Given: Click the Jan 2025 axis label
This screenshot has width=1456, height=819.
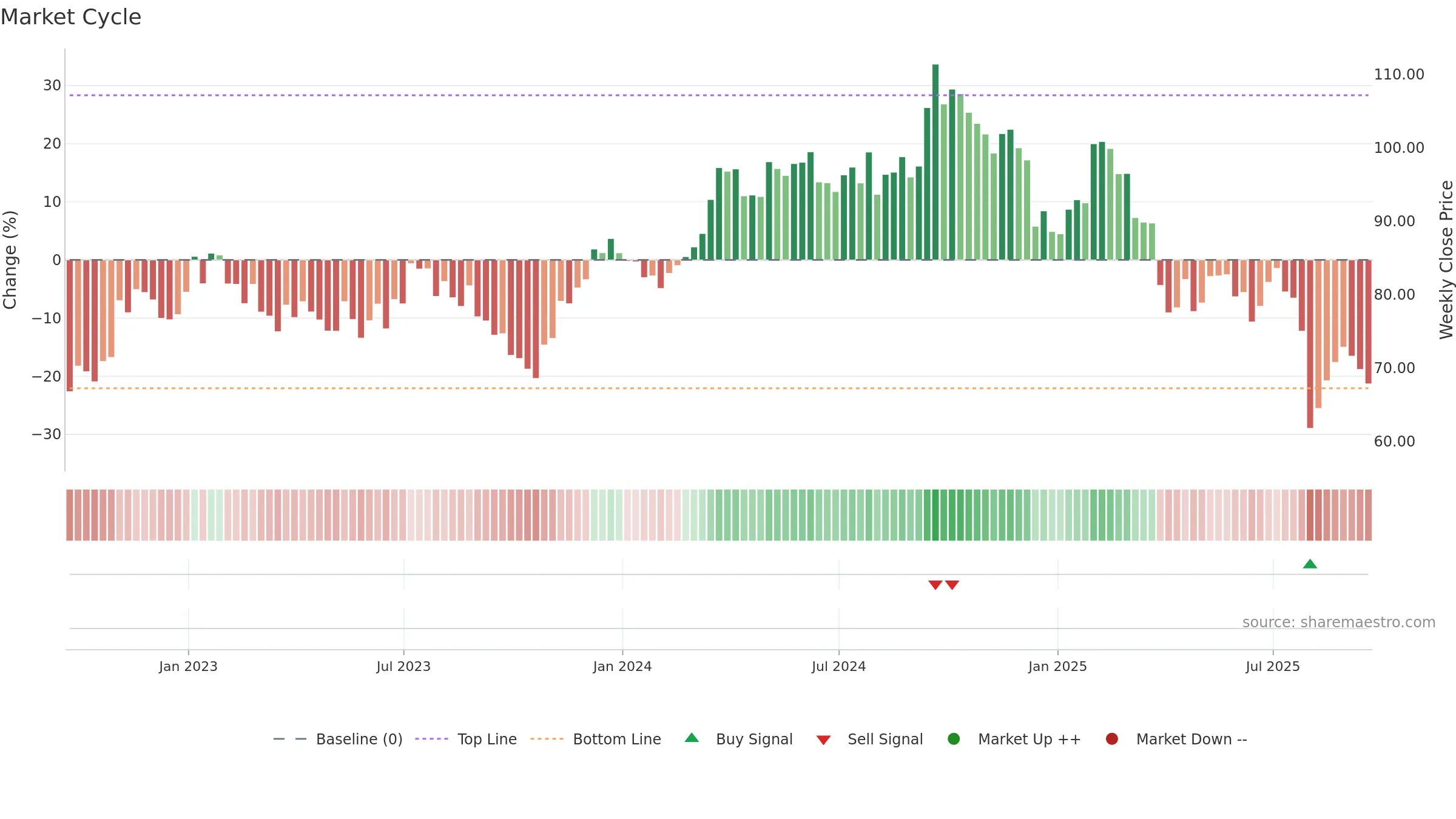Looking at the screenshot, I should (1057, 666).
